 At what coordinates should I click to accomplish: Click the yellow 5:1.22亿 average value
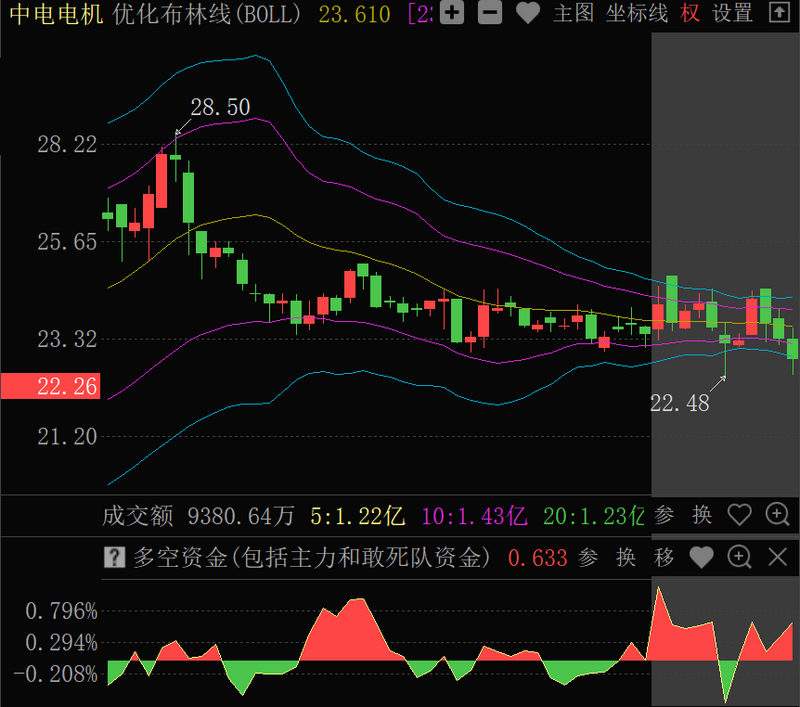point(358,516)
